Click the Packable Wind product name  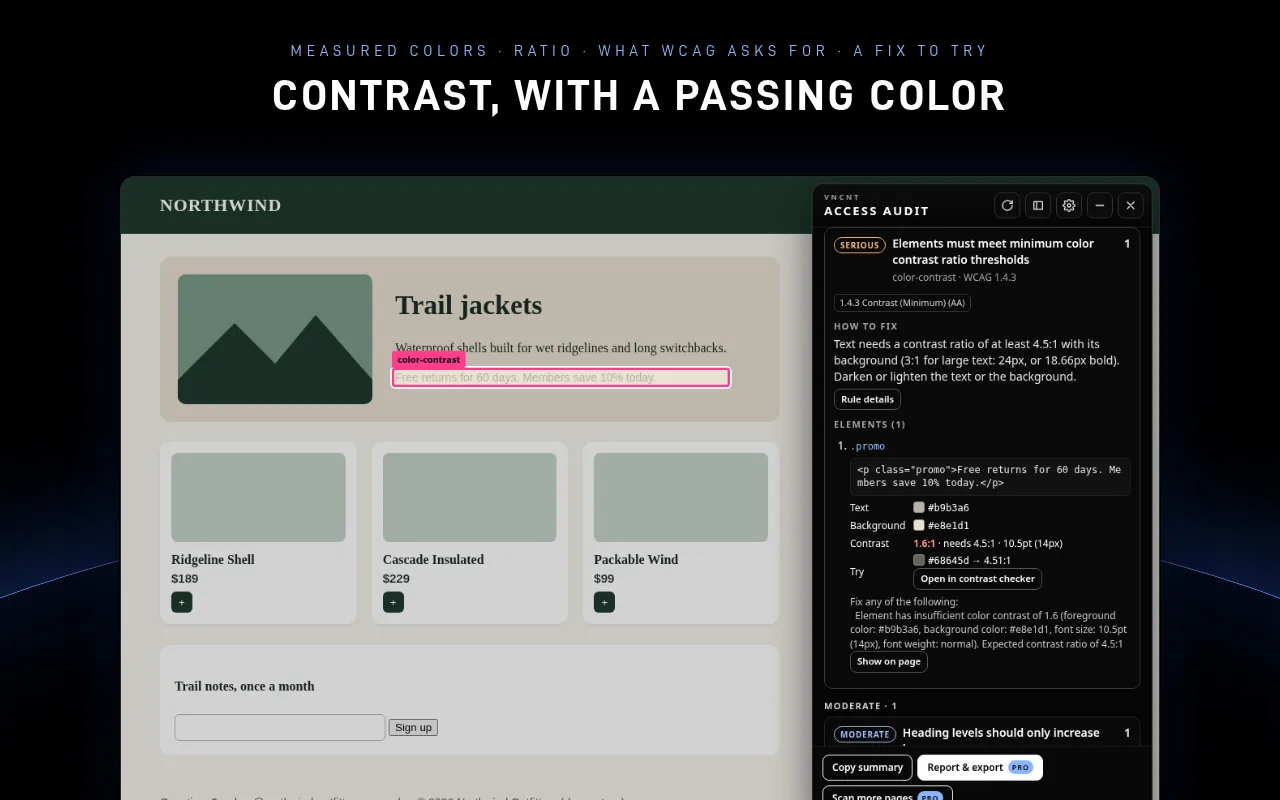(636, 559)
